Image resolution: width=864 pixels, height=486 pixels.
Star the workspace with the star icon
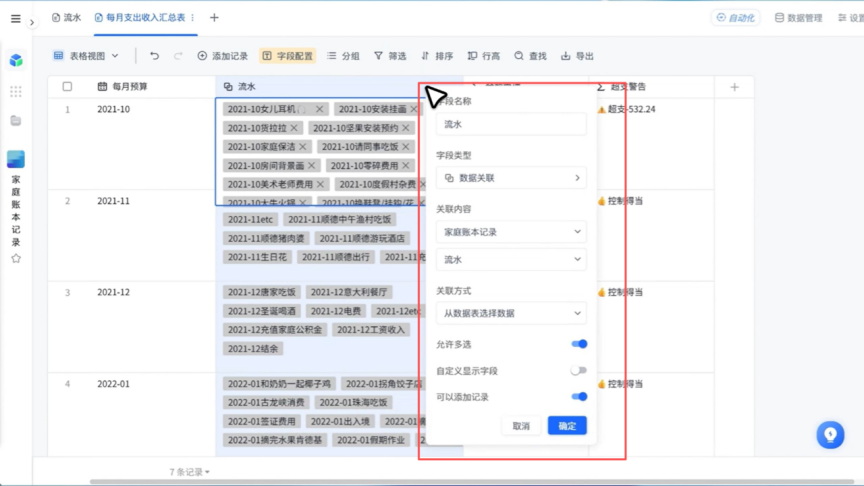pos(16,258)
